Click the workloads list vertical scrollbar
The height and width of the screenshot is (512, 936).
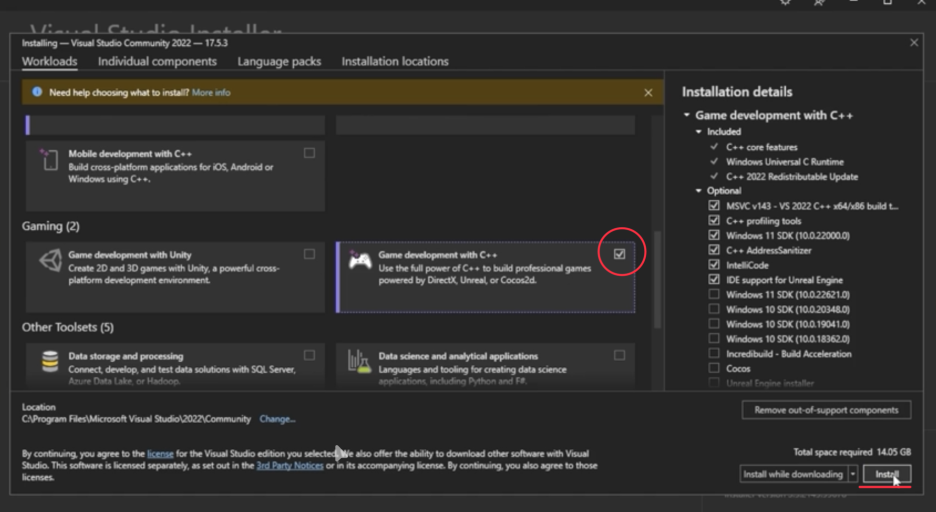657,279
